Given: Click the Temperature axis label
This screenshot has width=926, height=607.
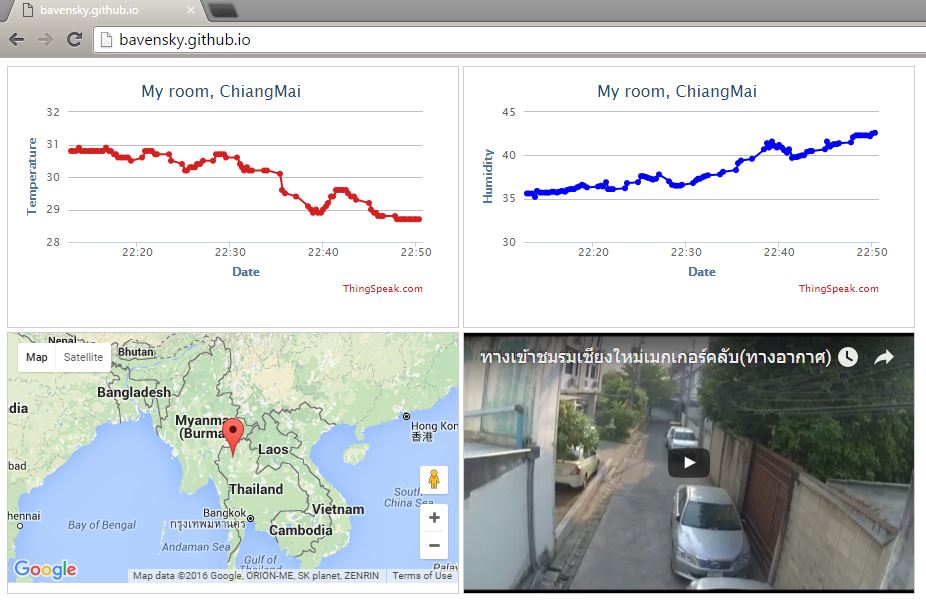Looking at the screenshot, I should 32,177.
